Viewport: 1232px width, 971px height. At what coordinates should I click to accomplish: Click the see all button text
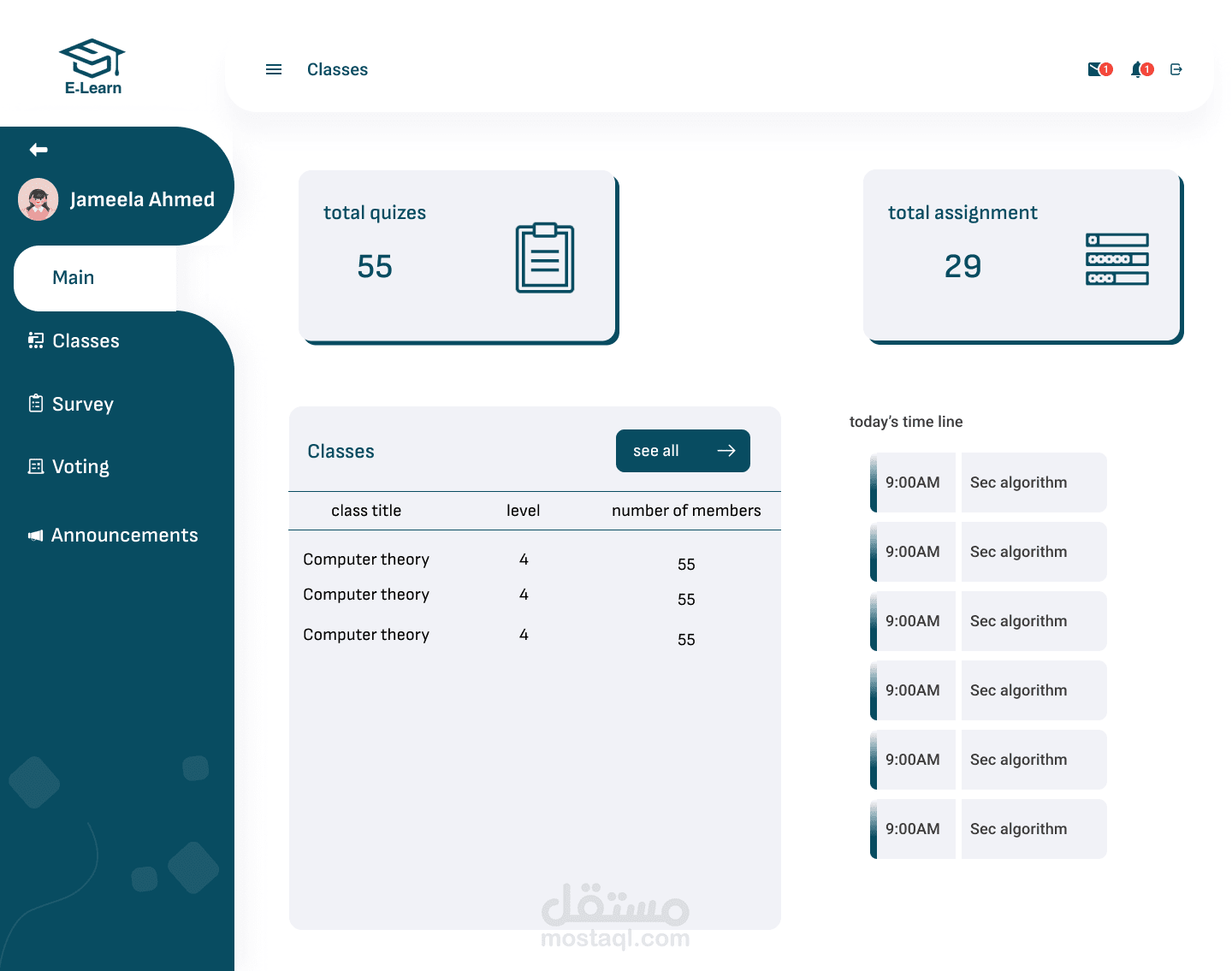click(656, 451)
